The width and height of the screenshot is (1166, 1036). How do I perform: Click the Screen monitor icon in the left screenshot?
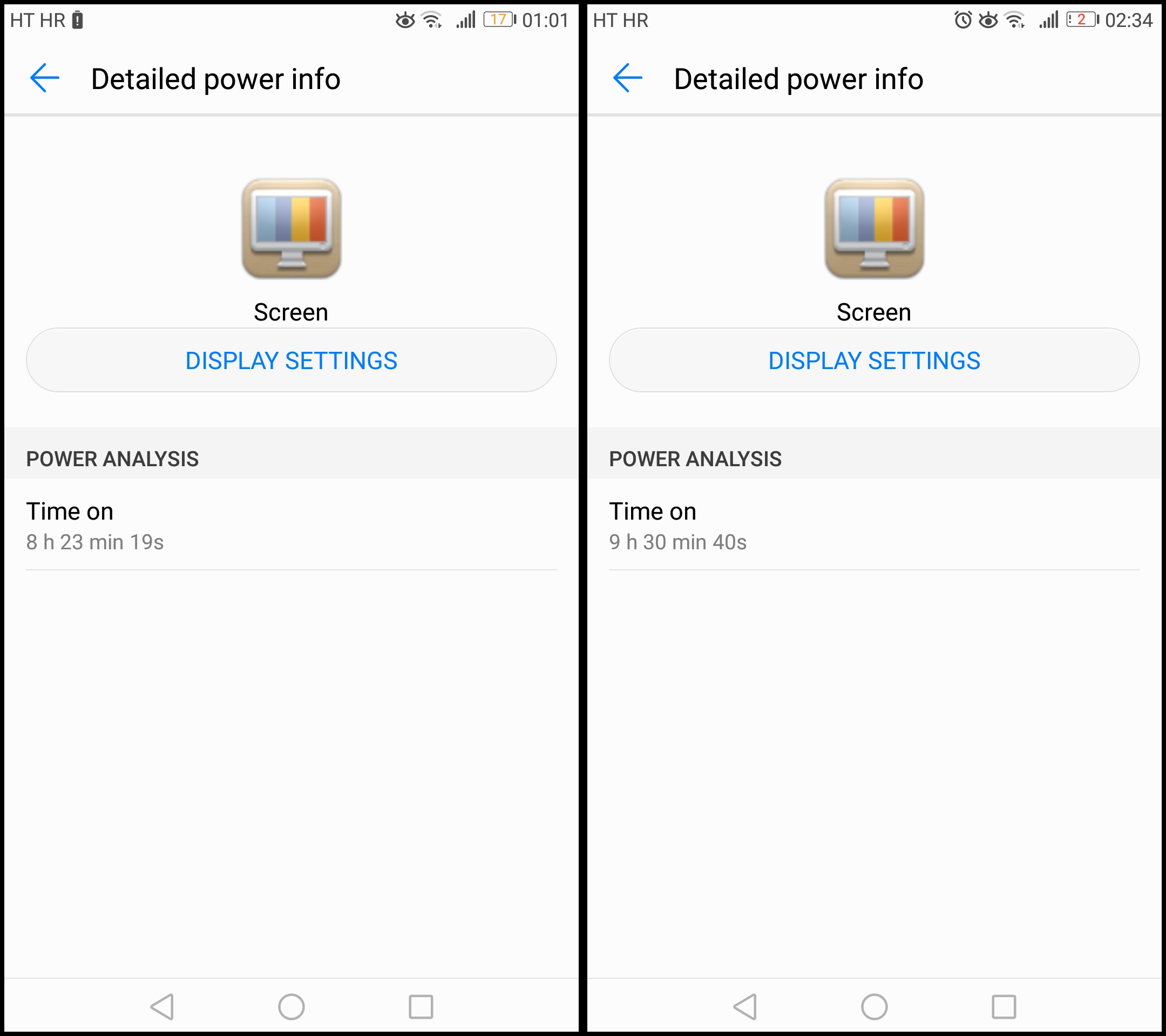(x=291, y=229)
